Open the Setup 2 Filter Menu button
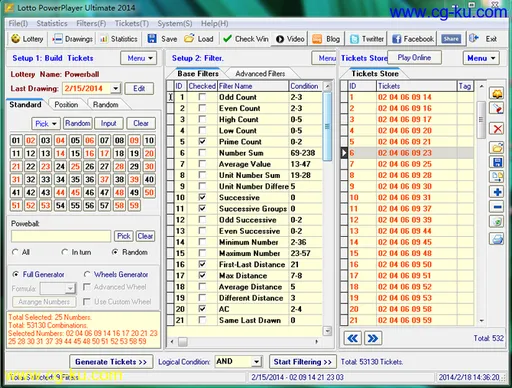This screenshot has width=512, height=388. [324, 58]
